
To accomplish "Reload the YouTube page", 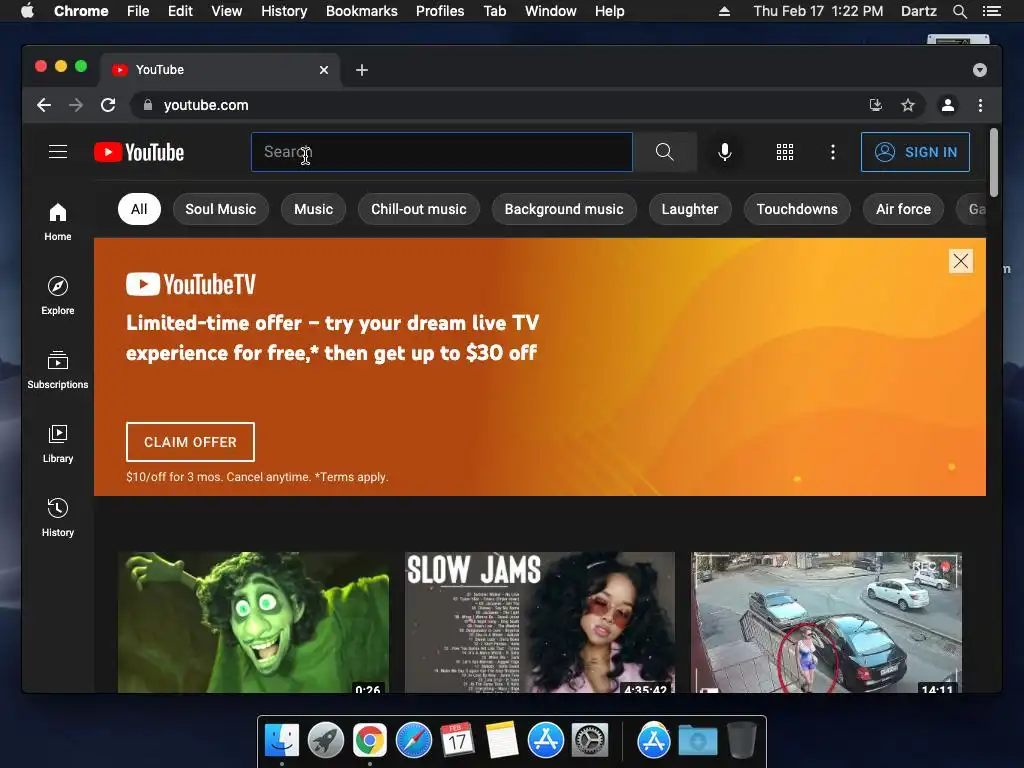I will click(108, 105).
